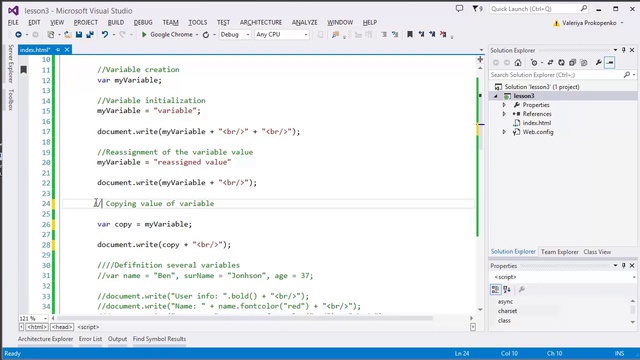Collapse the lesson3 project node

click(496, 96)
